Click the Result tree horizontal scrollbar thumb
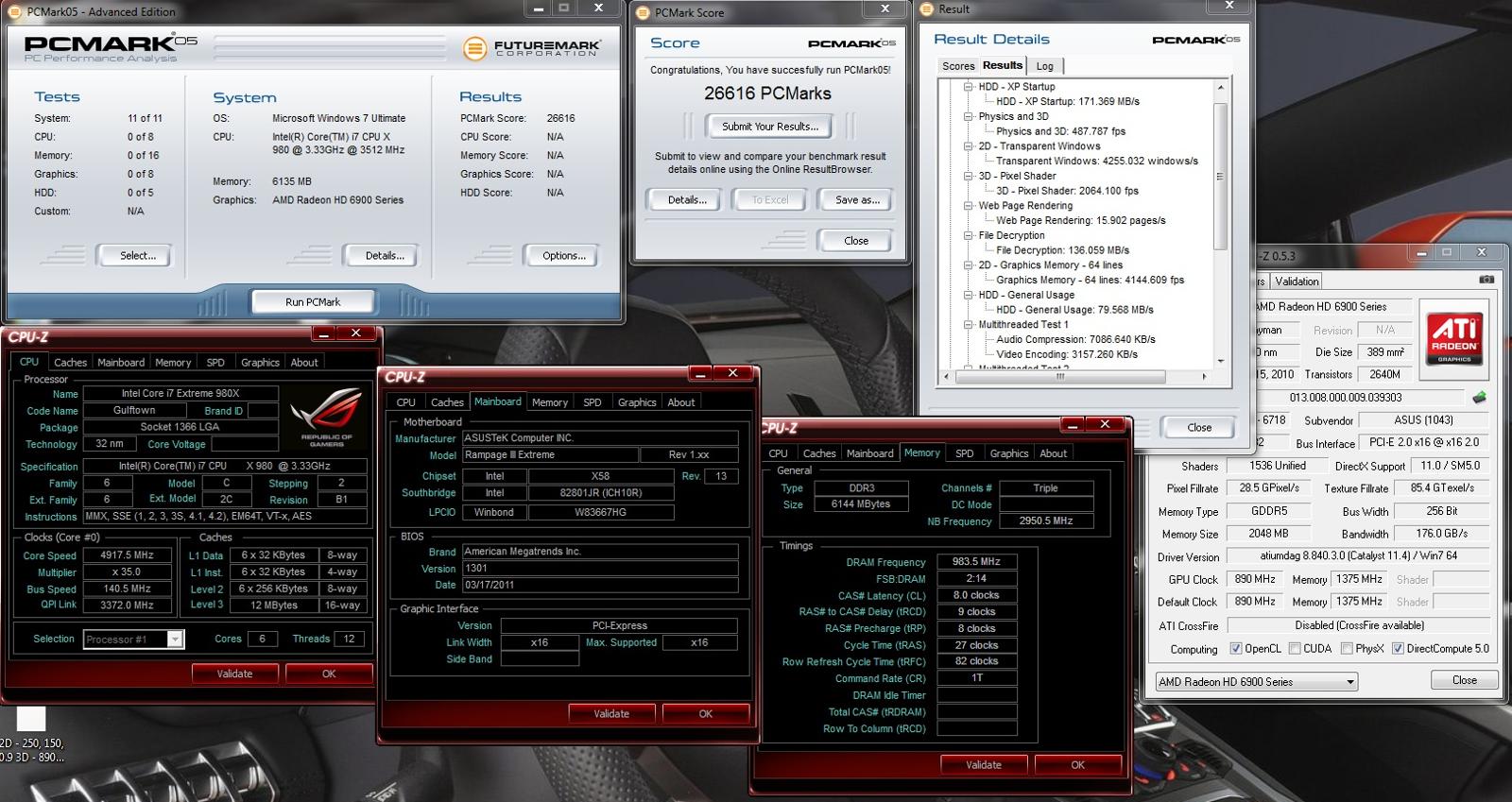Screen dimensions: 1512x802 click(1060, 376)
